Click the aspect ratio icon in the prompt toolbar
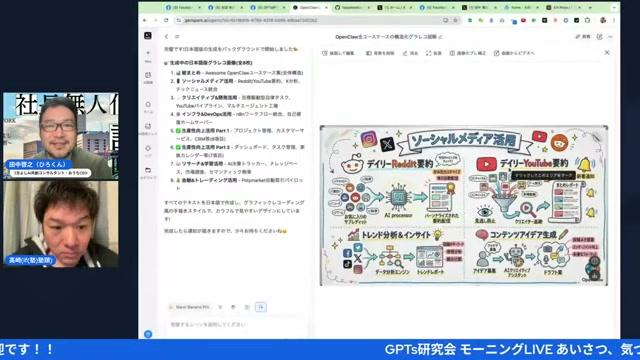 tap(247, 307)
